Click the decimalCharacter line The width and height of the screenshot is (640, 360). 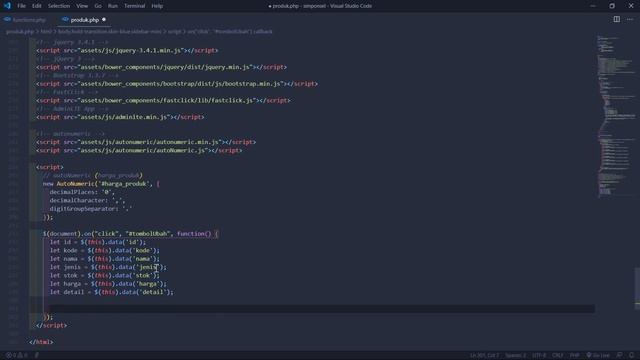87,200
